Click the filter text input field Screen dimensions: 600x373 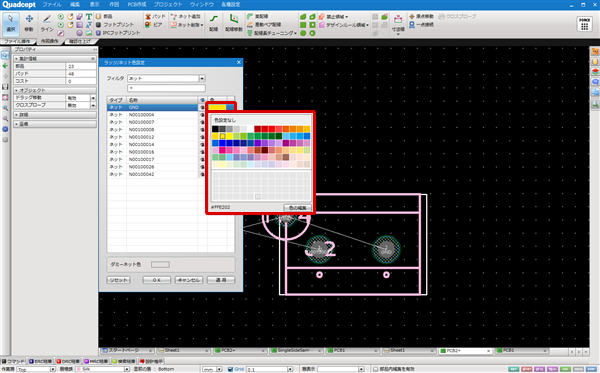tap(166, 88)
